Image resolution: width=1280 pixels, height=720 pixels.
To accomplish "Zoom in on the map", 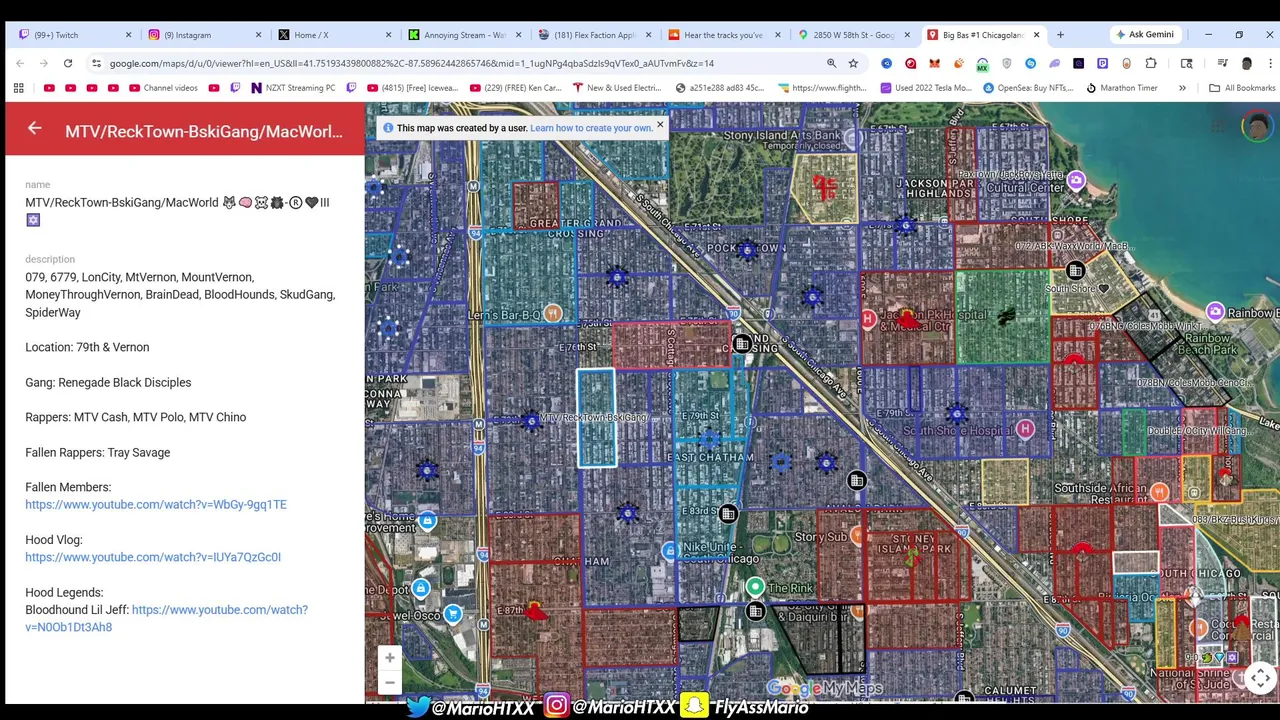I will tap(389, 657).
